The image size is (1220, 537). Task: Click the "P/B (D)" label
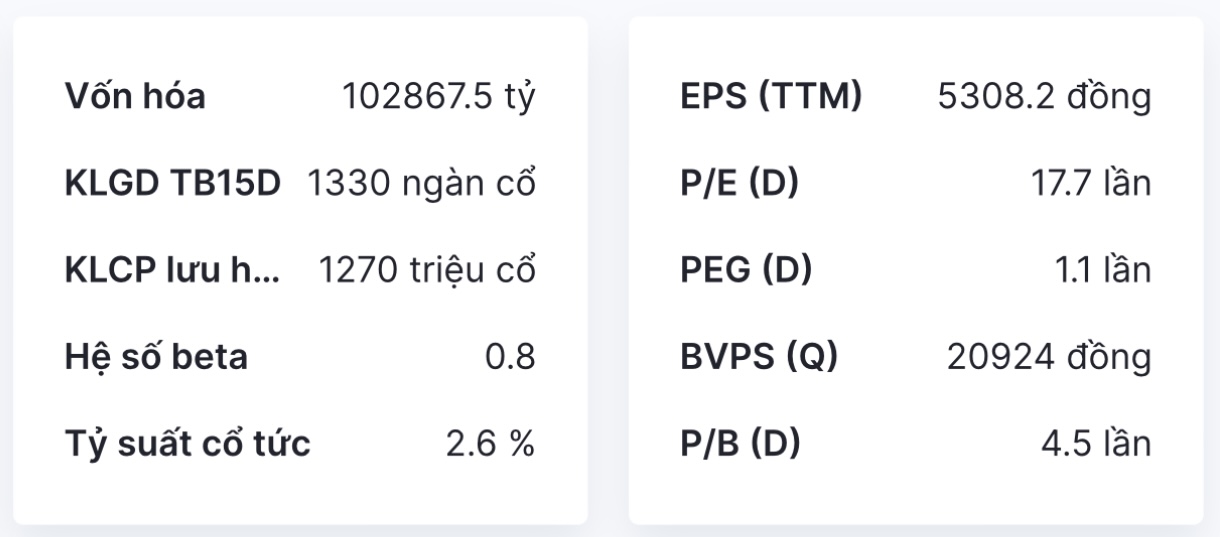[x=740, y=445]
